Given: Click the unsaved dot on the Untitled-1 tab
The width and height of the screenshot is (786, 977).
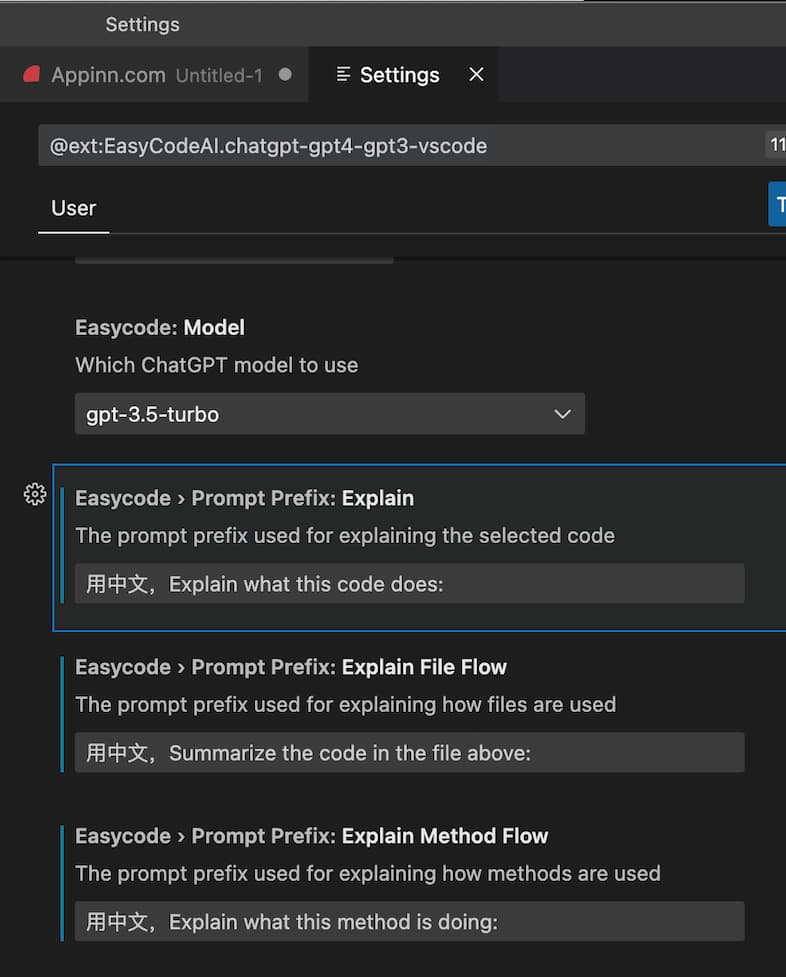Looking at the screenshot, I should coord(285,75).
